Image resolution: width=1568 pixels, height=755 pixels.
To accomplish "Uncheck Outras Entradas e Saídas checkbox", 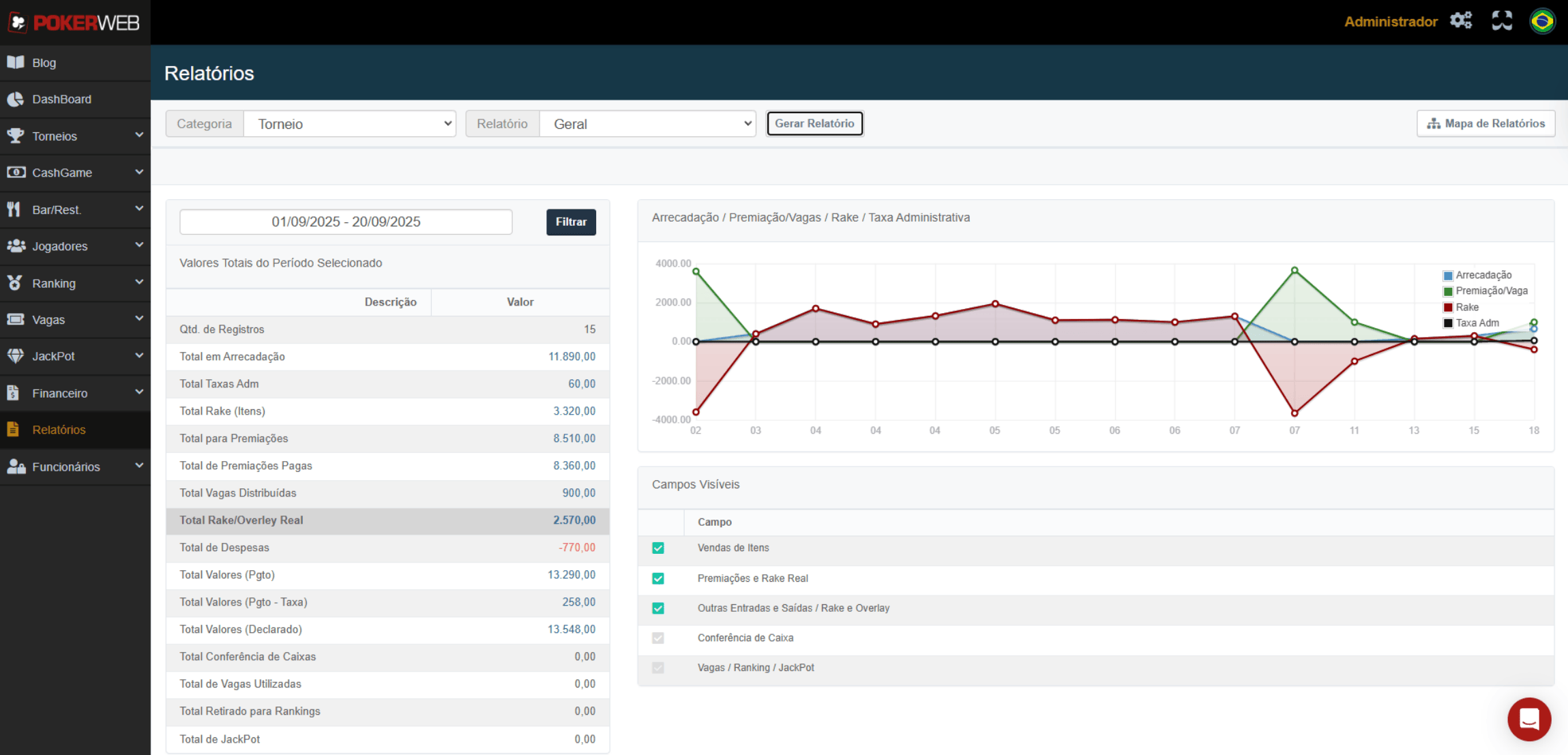I will (658, 608).
